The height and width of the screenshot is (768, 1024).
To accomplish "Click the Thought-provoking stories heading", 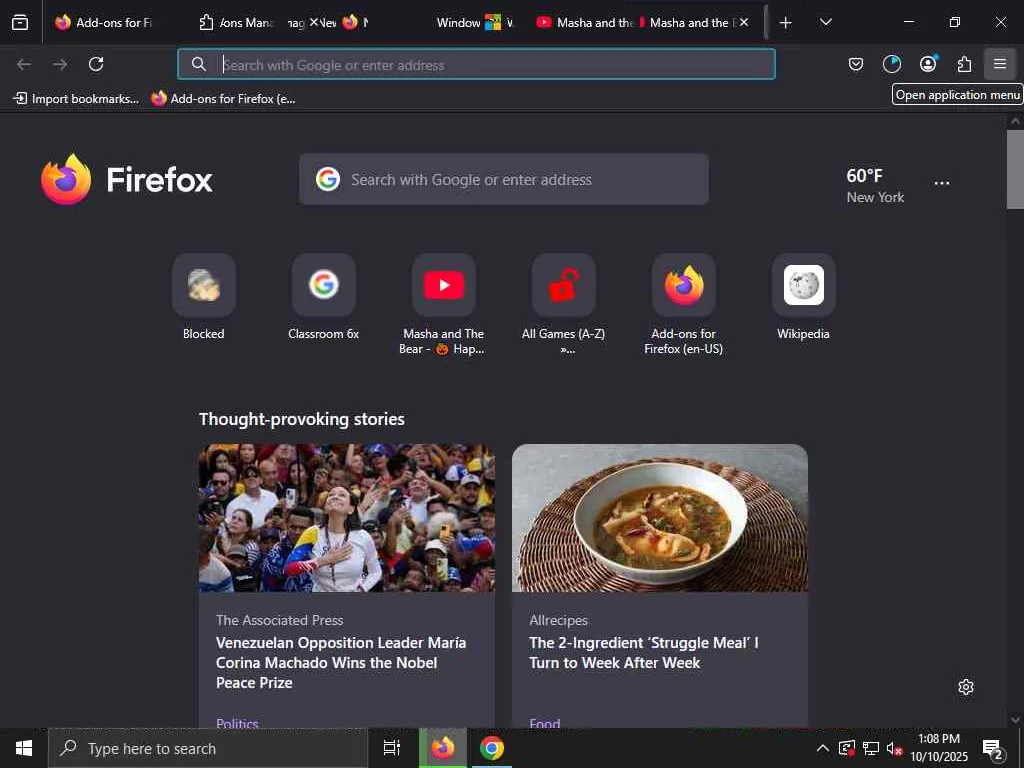I will click(302, 419).
